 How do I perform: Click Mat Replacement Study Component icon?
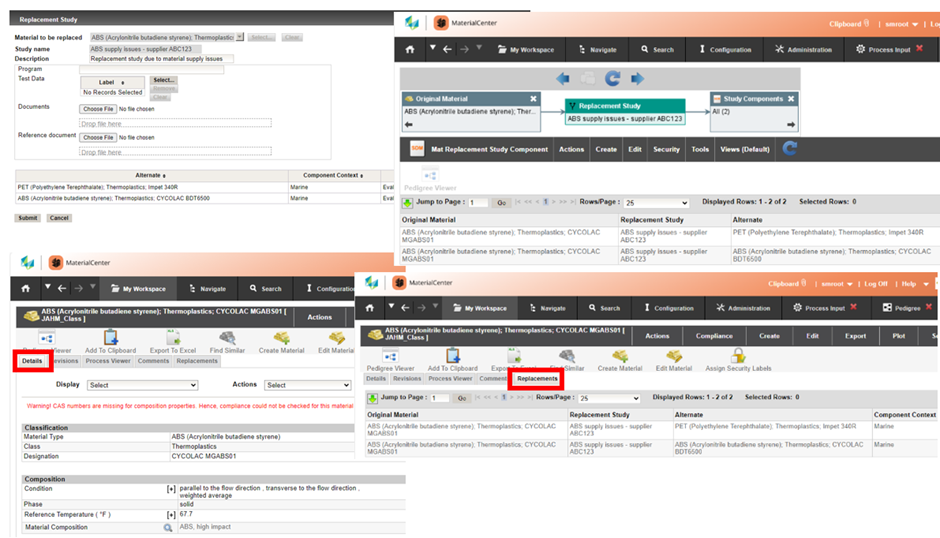(417, 149)
